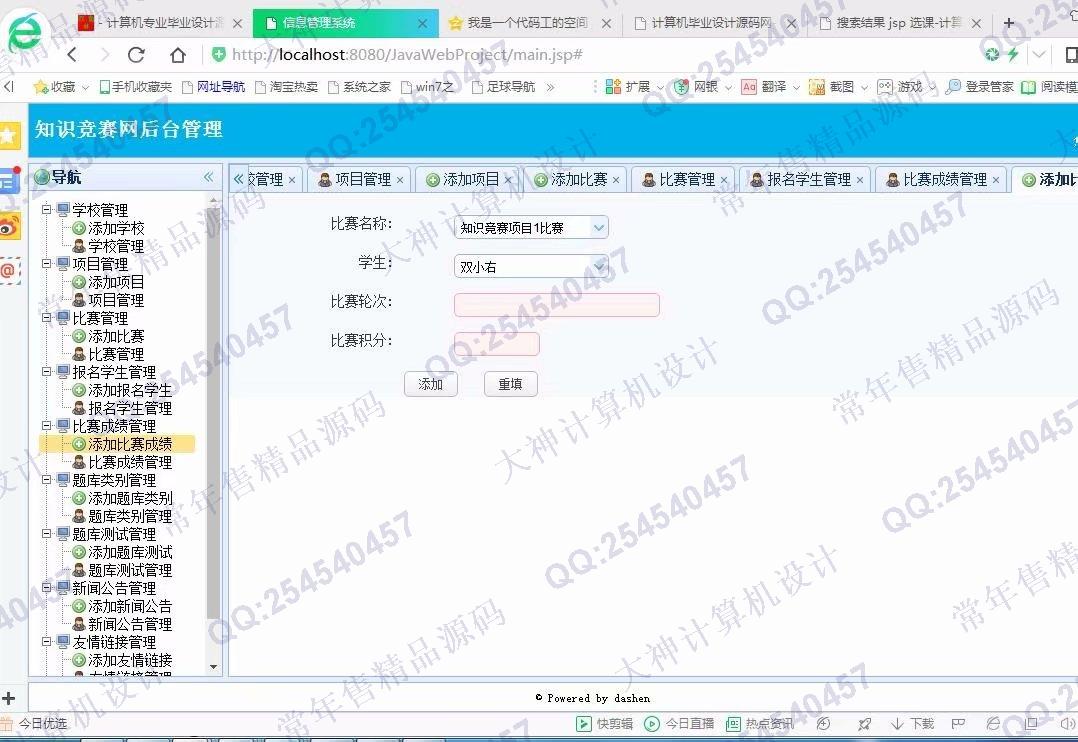Open mail @ sidebar icon

9,270
